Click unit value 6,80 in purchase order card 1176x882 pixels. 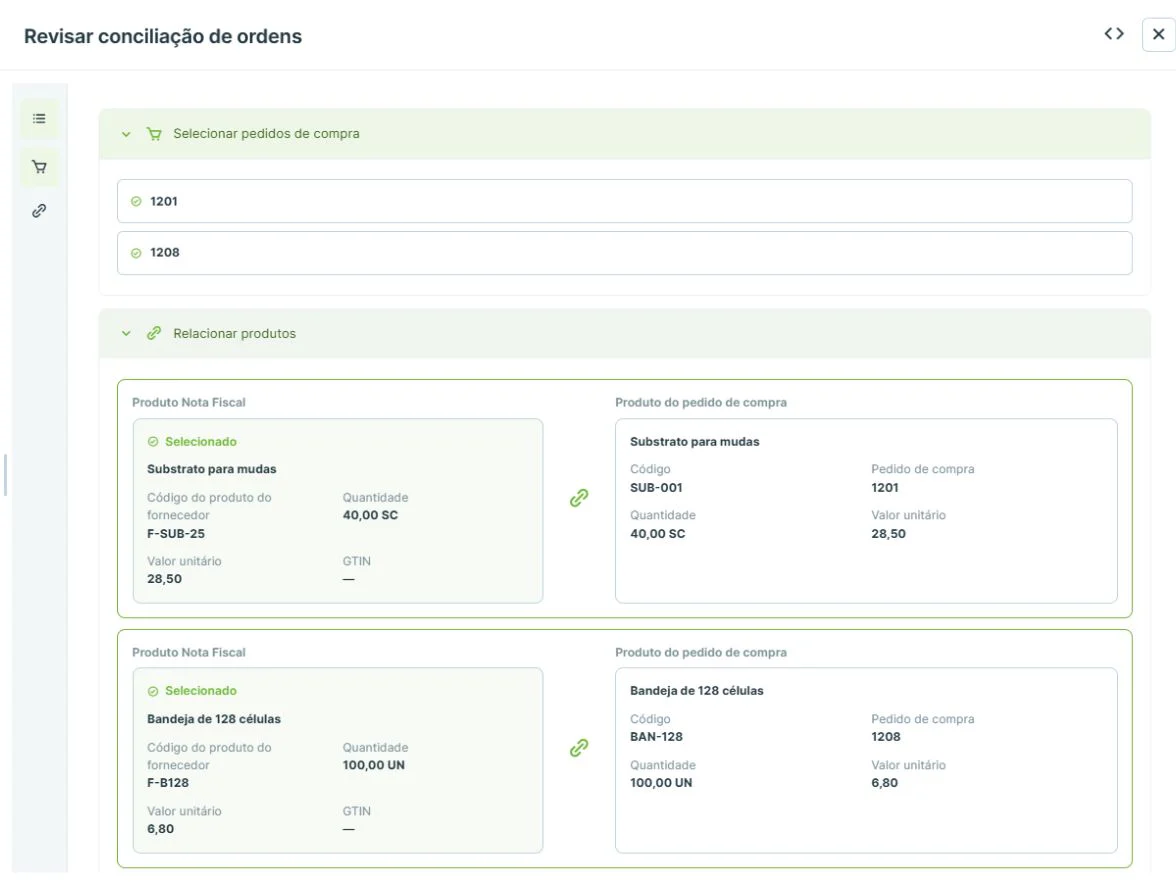click(884, 783)
